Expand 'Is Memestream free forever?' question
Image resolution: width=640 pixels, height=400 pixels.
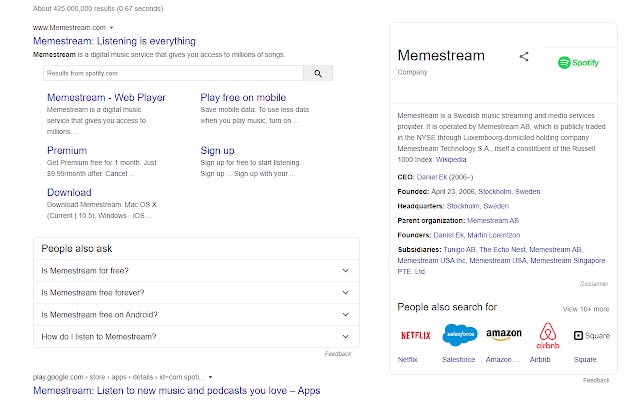(x=196, y=293)
